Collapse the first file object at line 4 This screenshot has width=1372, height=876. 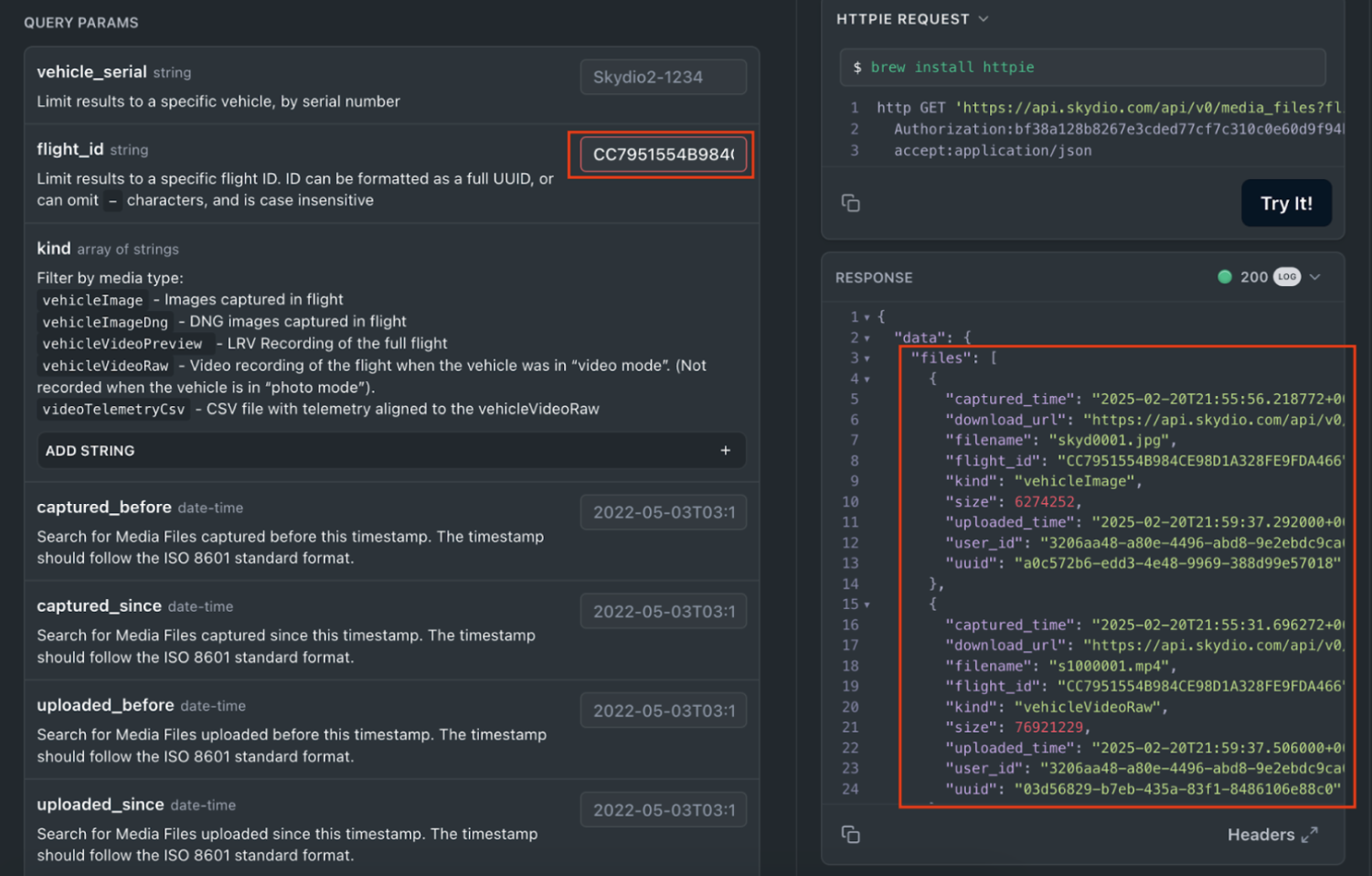(x=867, y=379)
